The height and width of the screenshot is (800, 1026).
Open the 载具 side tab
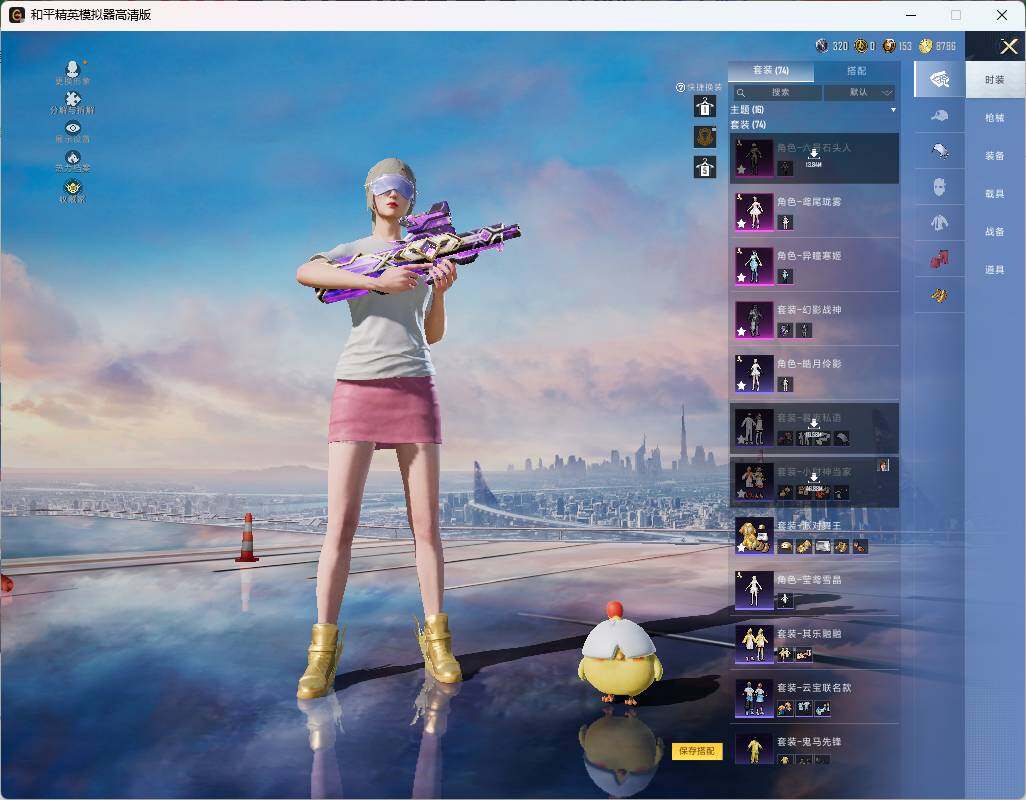pos(995,194)
